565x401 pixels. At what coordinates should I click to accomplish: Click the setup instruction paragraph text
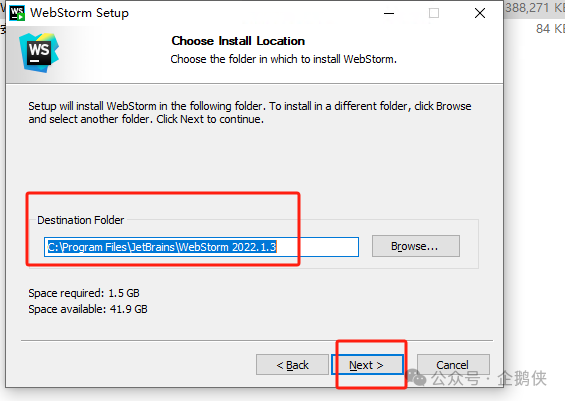coord(250,112)
